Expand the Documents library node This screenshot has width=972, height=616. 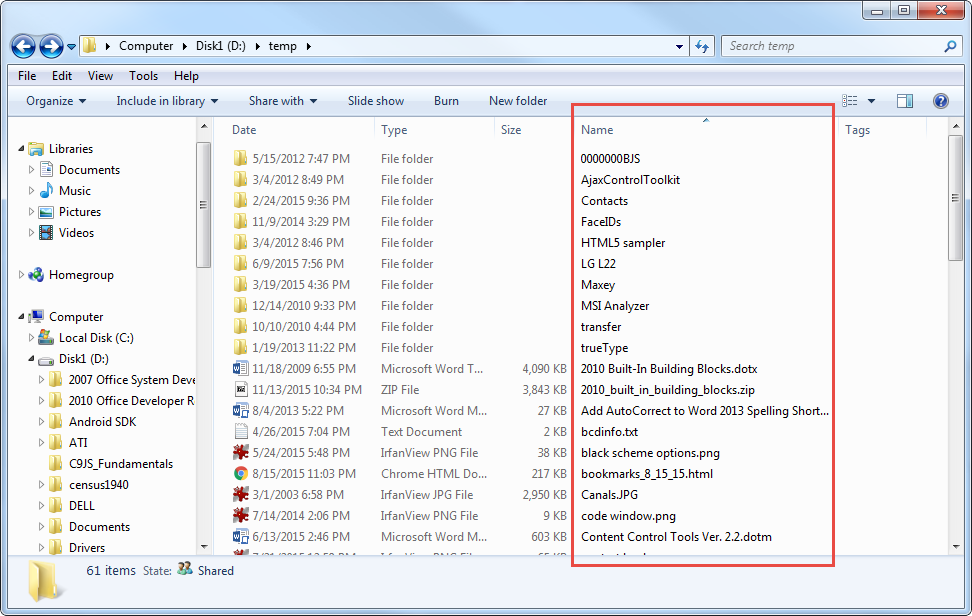point(31,169)
